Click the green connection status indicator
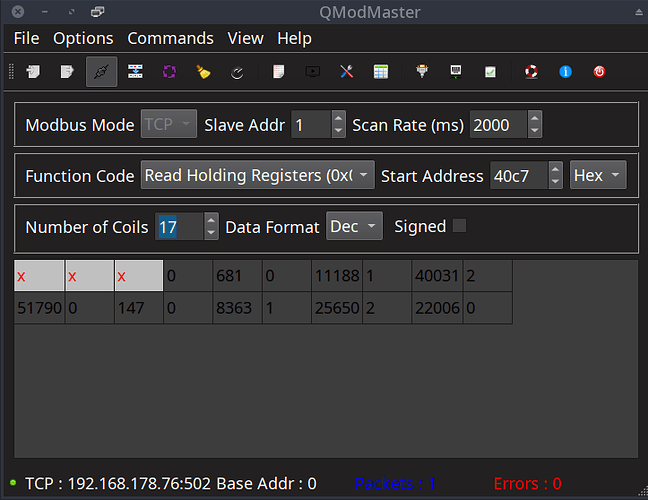This screenshot has width=648, height=500. tap(13, 482)
